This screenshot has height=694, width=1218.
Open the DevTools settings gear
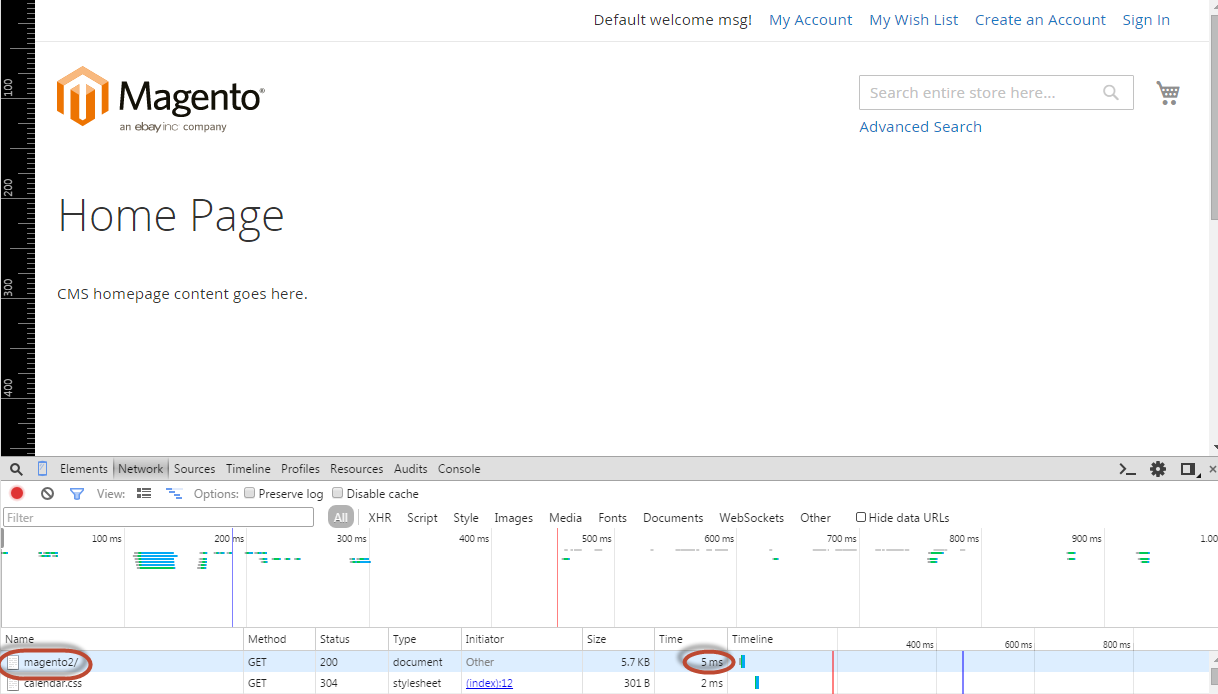(x=1158, y=469)
